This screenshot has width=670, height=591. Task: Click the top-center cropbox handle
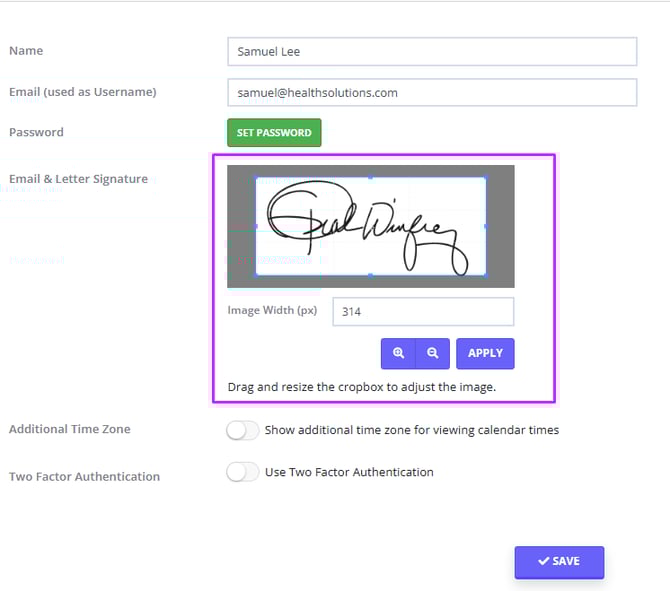point(371,178)
